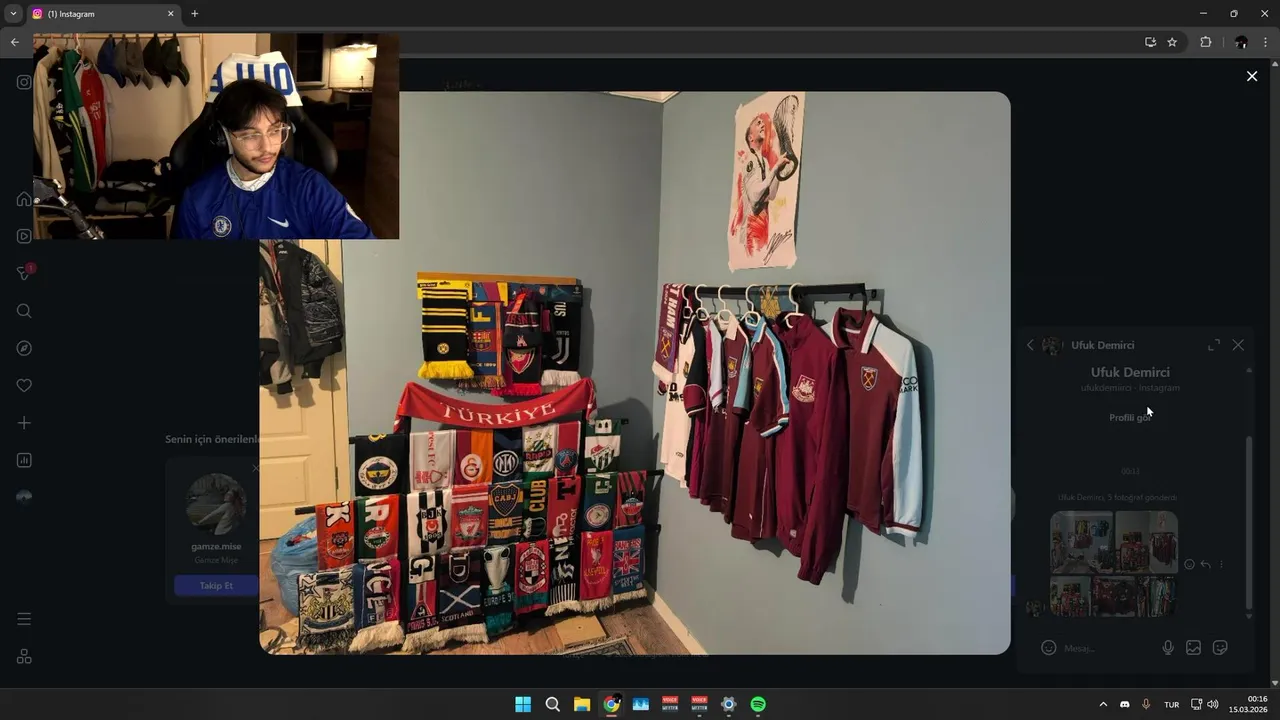Switch the TUR keyboard language indicator

tap(1171, 705)
